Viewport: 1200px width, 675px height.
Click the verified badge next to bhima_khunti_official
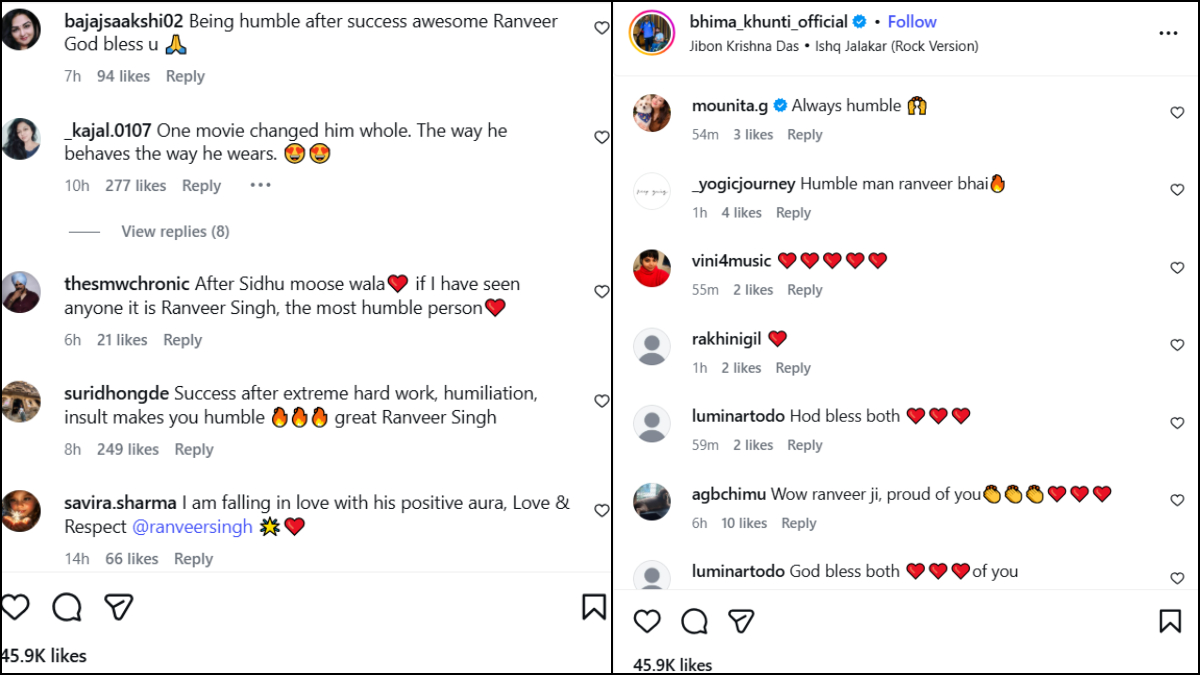coord(859,21)
